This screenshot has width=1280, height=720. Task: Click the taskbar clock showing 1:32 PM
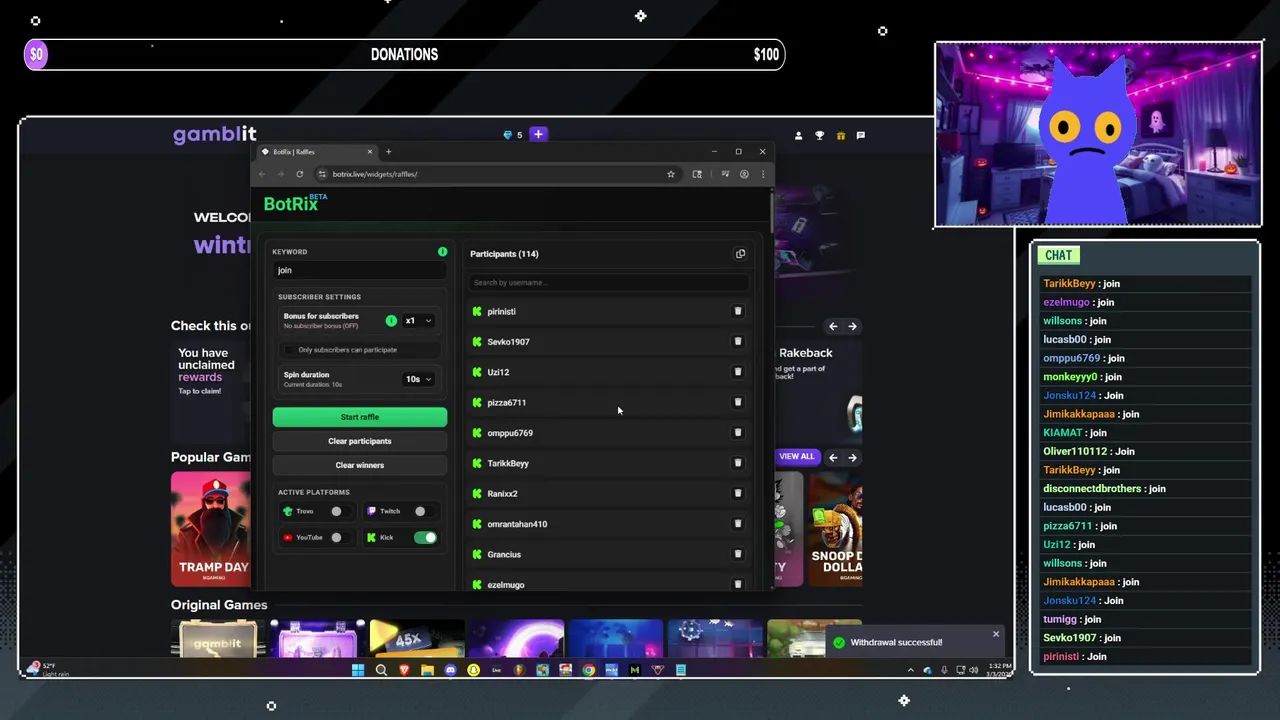click(999, 670)
